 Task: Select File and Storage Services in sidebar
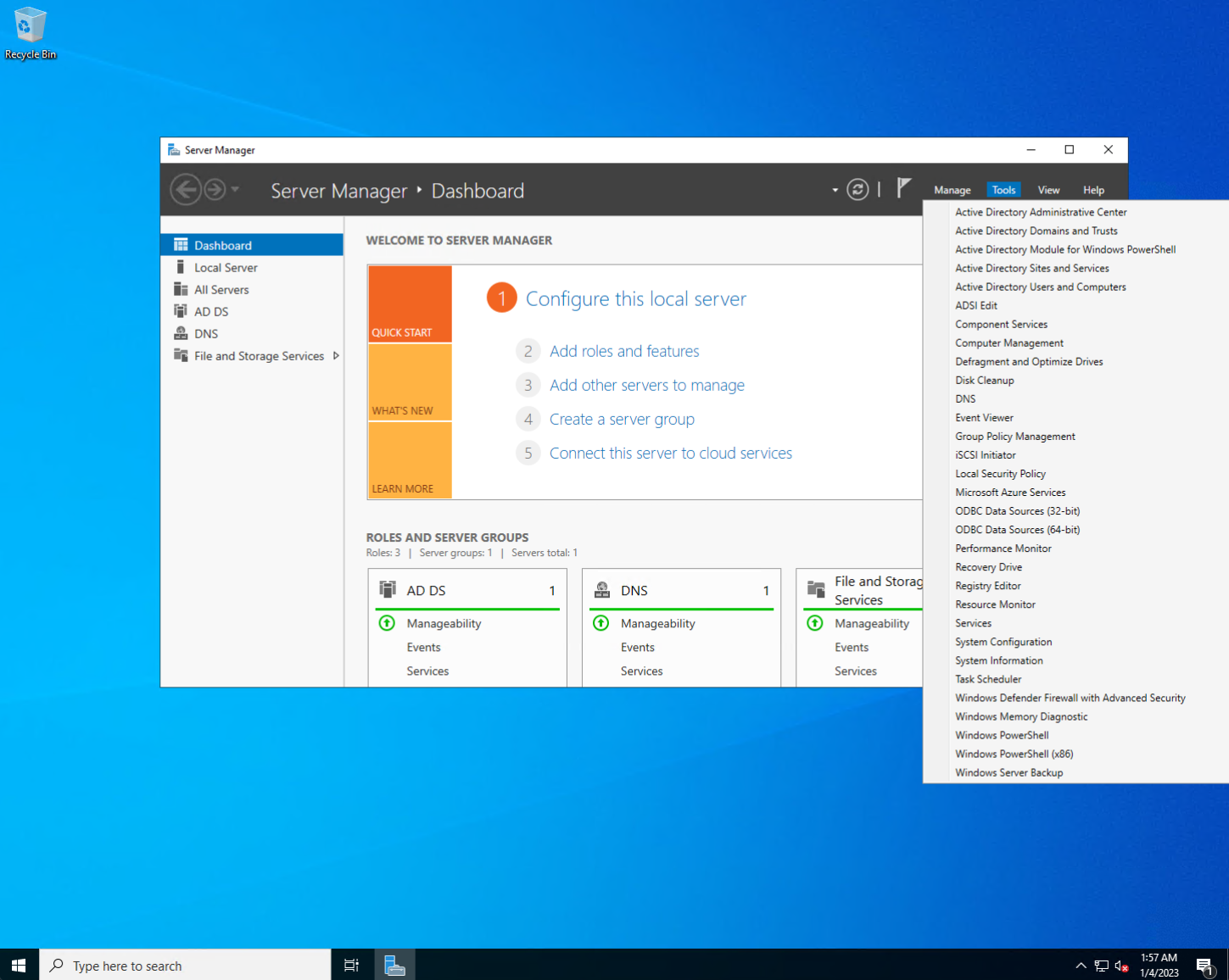click(x=251, y=356)
